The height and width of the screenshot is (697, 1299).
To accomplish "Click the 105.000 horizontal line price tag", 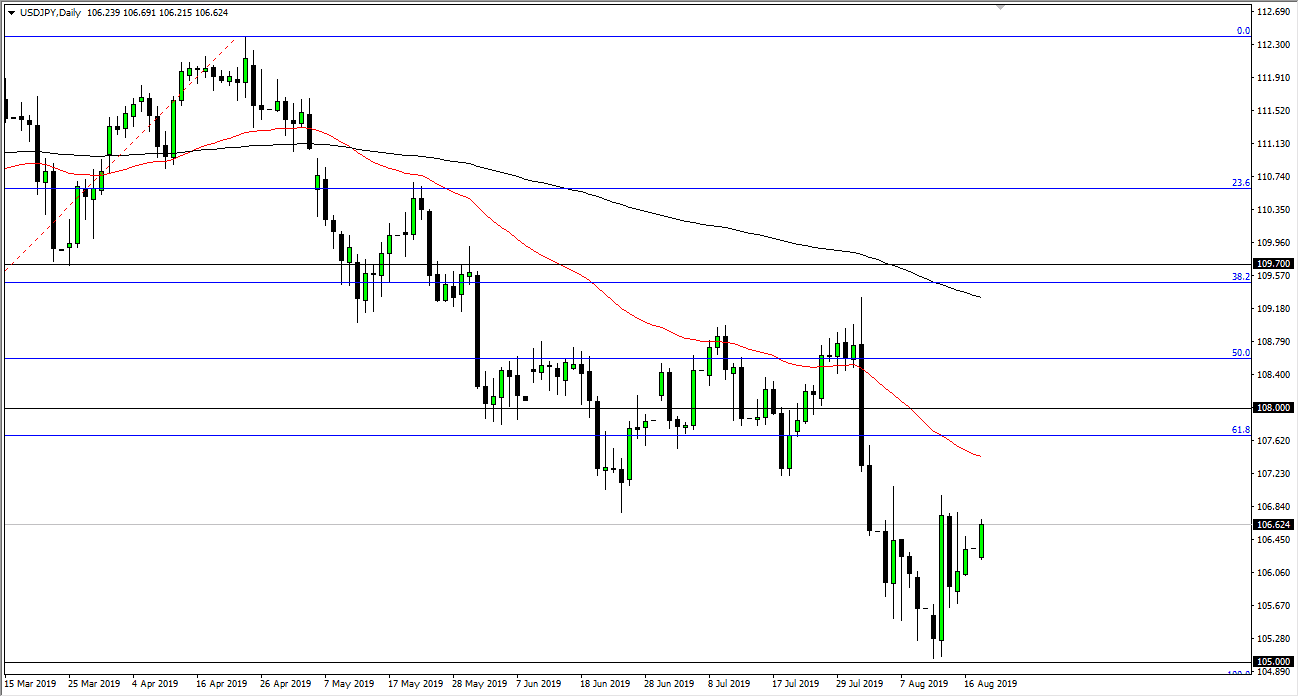I will click(x=1272, y=661).
